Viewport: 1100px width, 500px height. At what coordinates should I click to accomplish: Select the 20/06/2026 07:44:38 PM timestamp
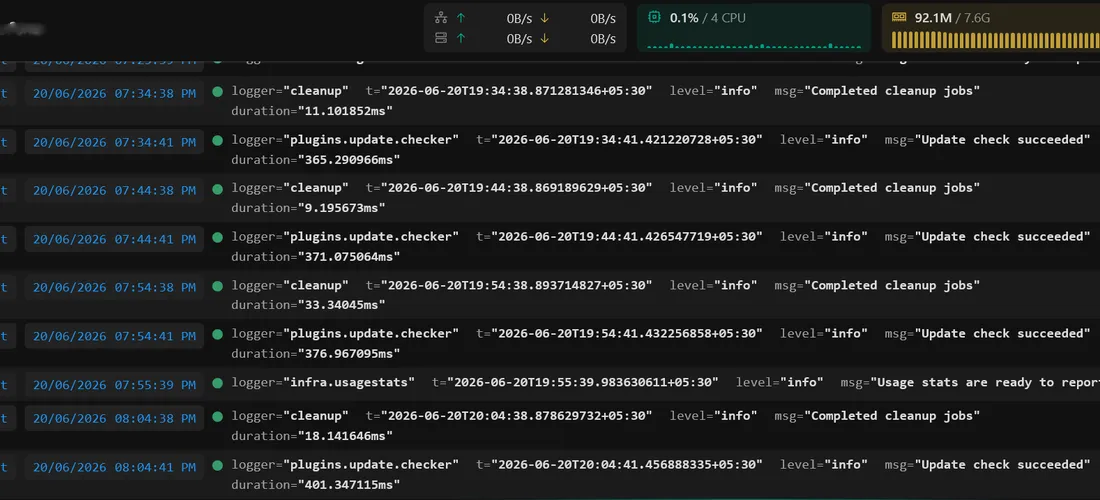114,190
